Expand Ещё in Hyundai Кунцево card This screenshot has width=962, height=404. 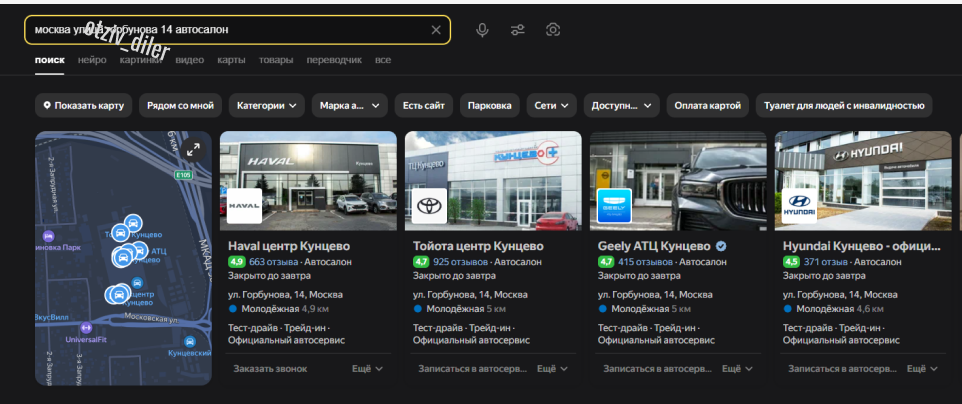(923, 369)
